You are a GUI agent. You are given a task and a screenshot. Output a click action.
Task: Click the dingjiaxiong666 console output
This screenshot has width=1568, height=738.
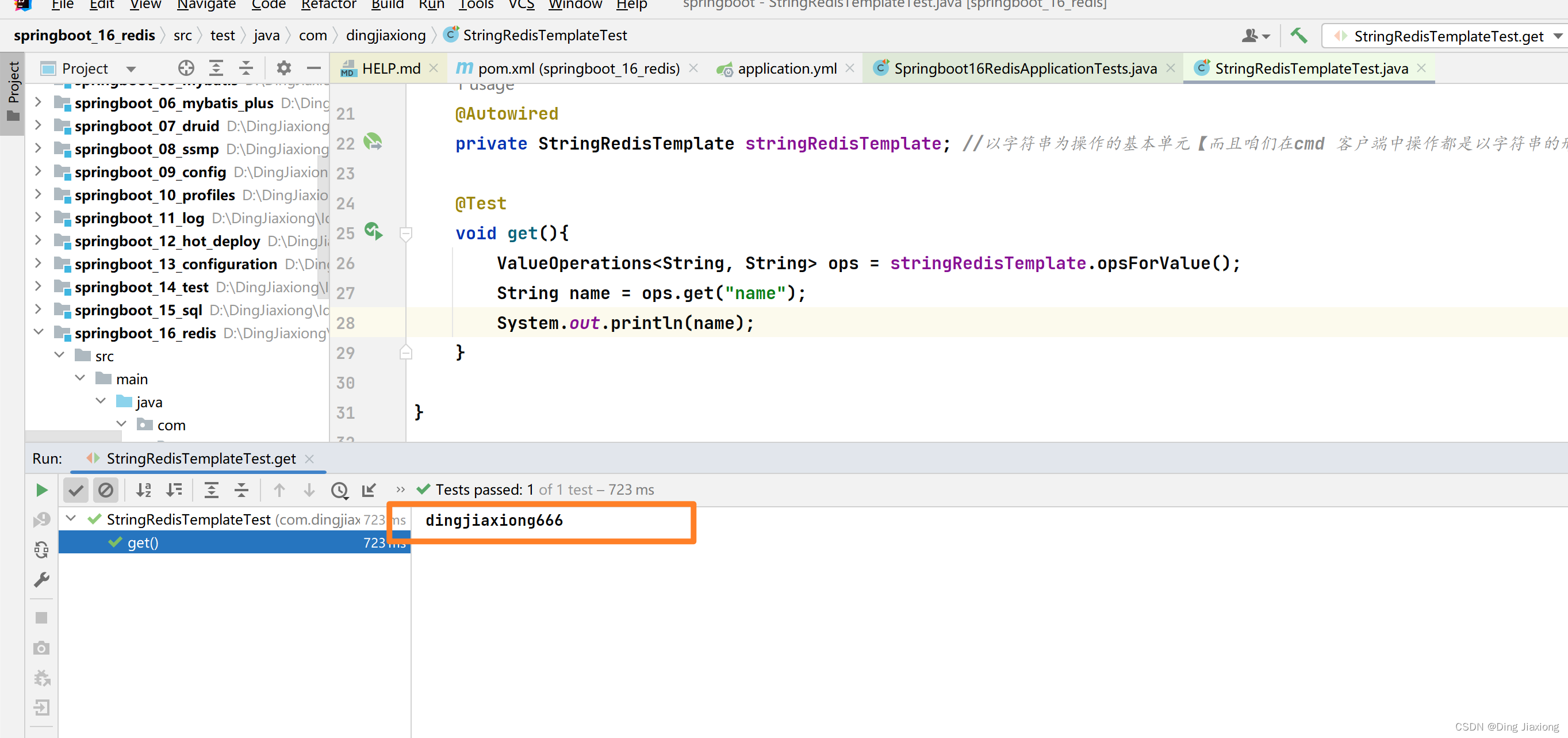coord(494,521)
